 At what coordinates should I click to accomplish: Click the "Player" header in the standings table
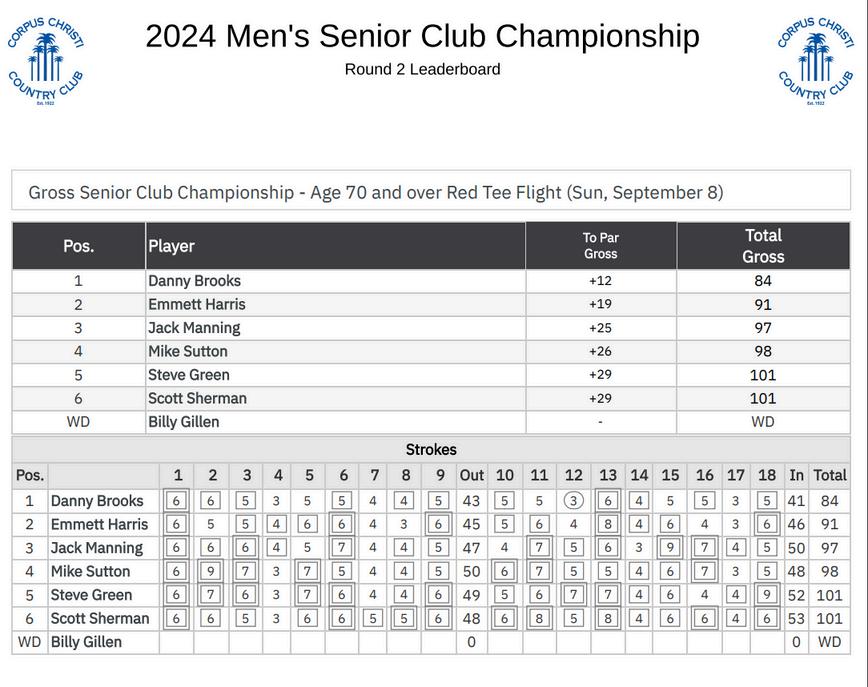(171, 246)
